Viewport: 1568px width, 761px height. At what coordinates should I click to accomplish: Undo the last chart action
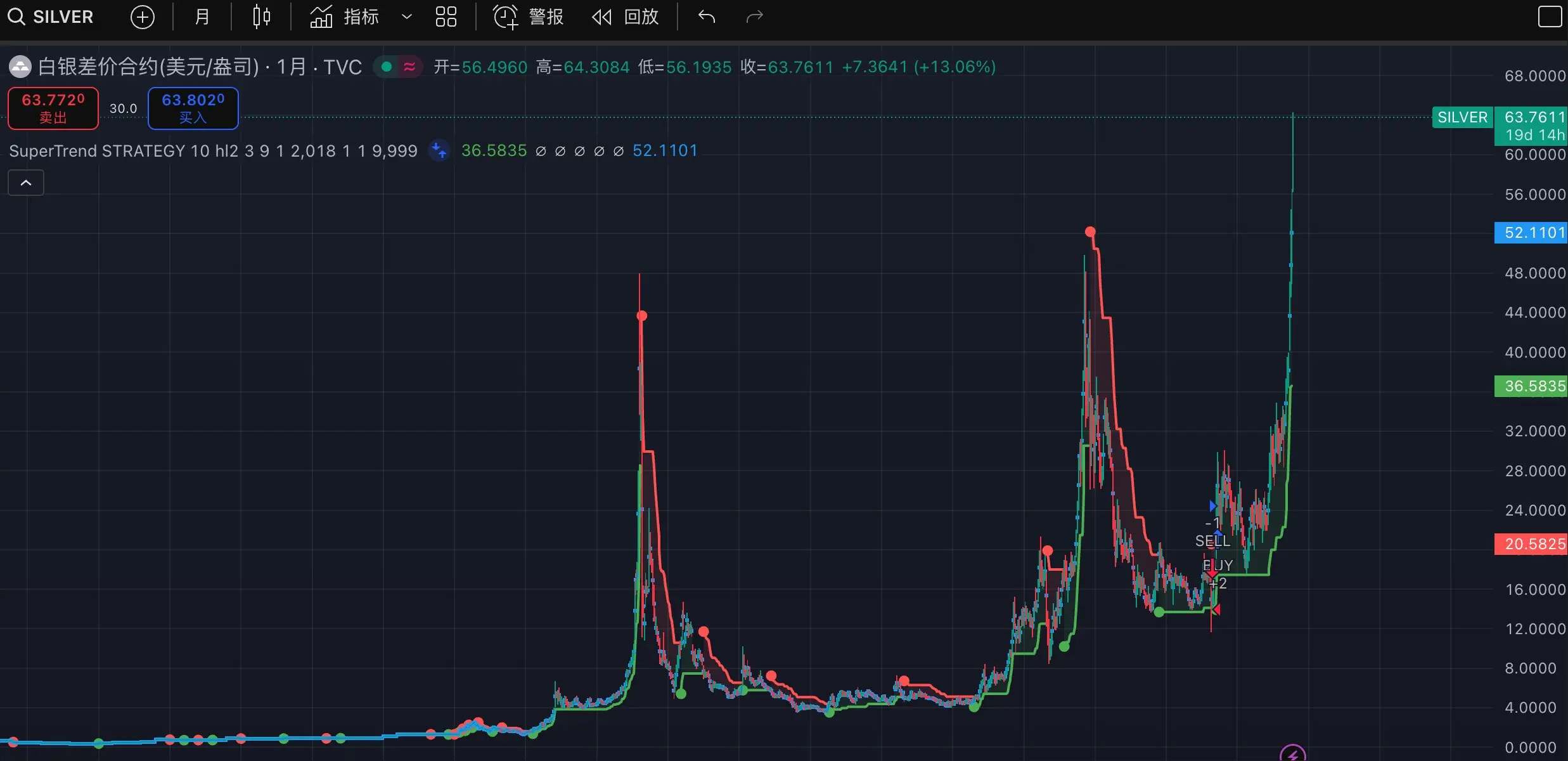707,17
